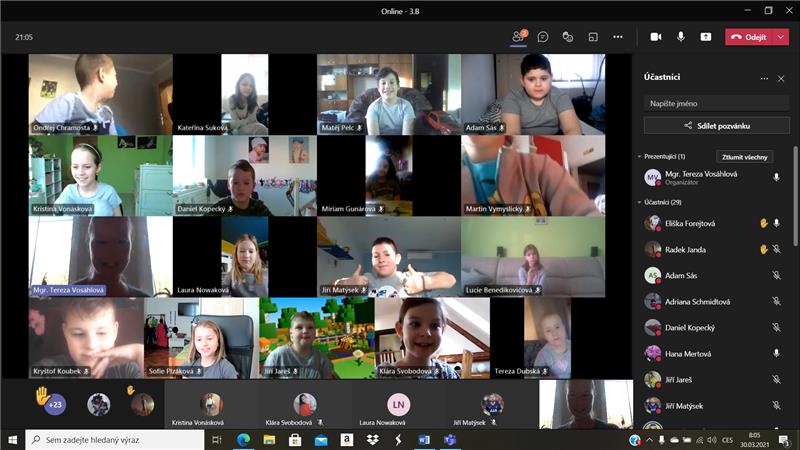The height and width of the screenshot is (450, 800).
Task: Close the Účastníci side panel
Action: coord(781,79)
